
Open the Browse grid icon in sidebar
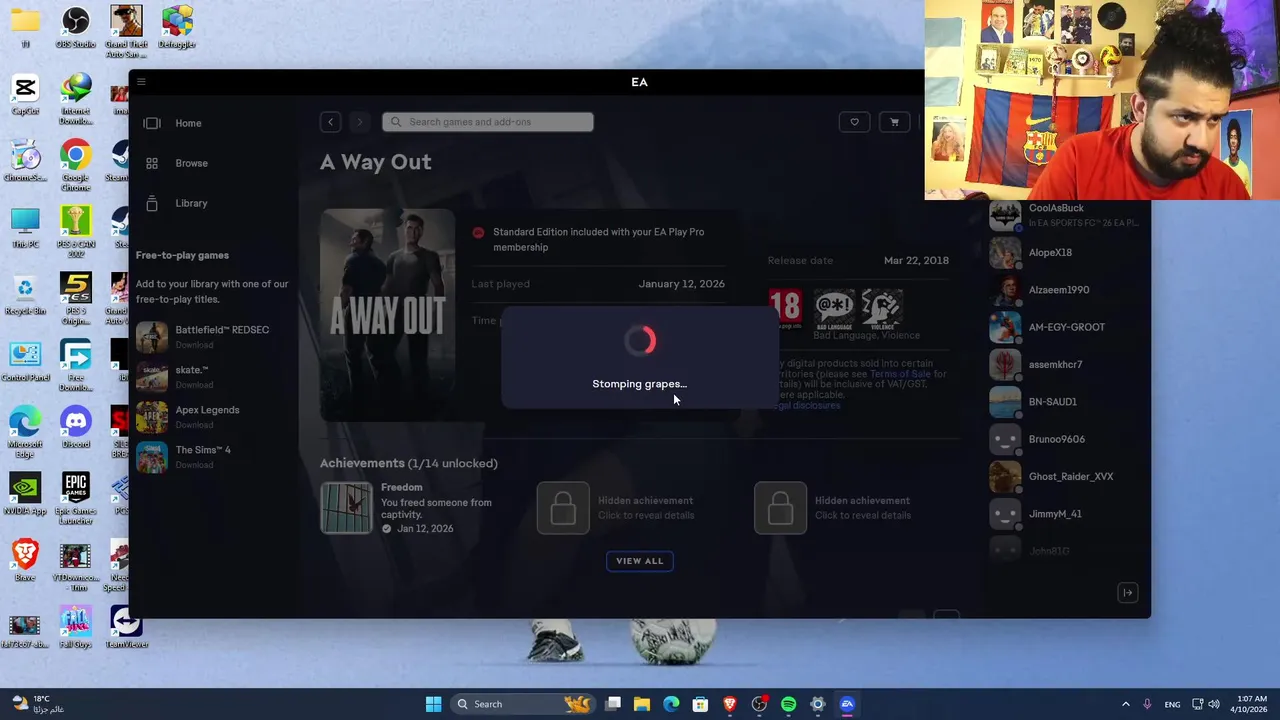(x=152, y=163)
